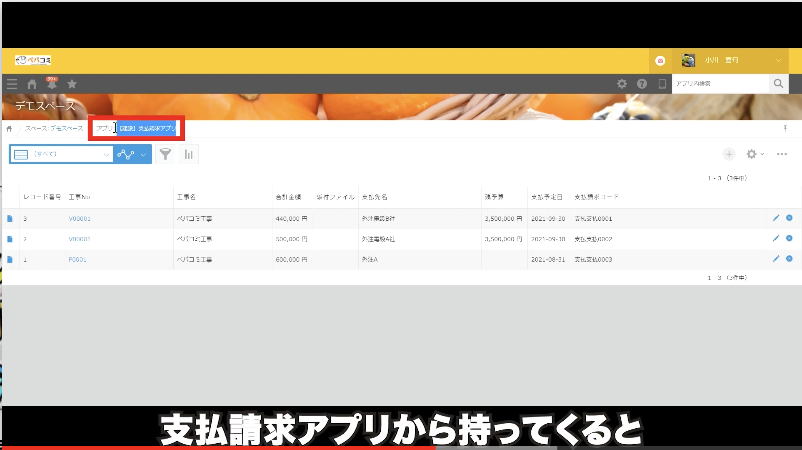
Task: Open the help question mark icon
Action: tap(642, 84)
